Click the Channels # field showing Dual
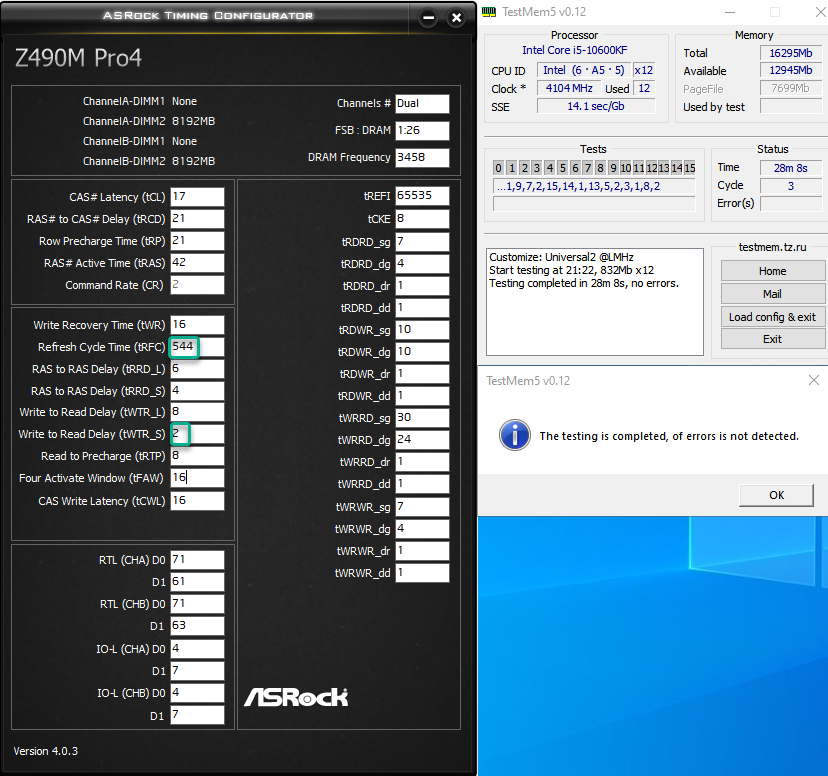Screen dimensions: 828x776 coord(422,103)
